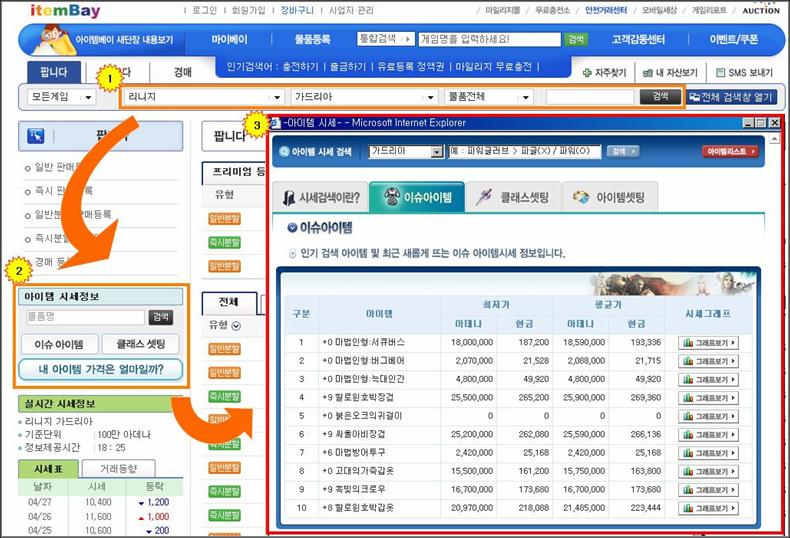The width and height of the screenshot is (790, 538).
Task: Click the 자주찾기 favorites icon
Action: coord(587,73)
